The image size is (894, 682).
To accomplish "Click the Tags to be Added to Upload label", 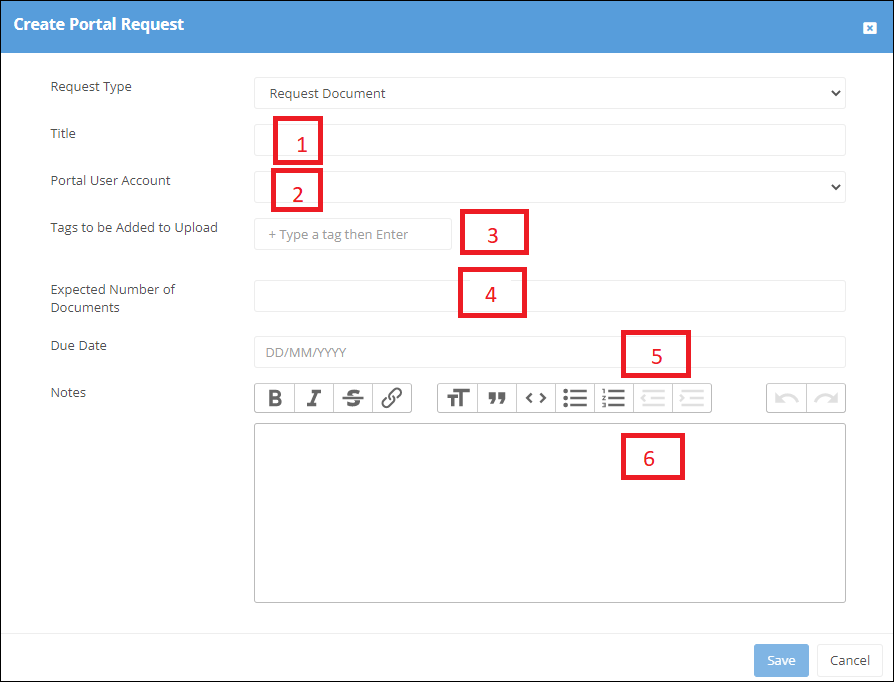I will pyautogui.click(x=134, y=228).
